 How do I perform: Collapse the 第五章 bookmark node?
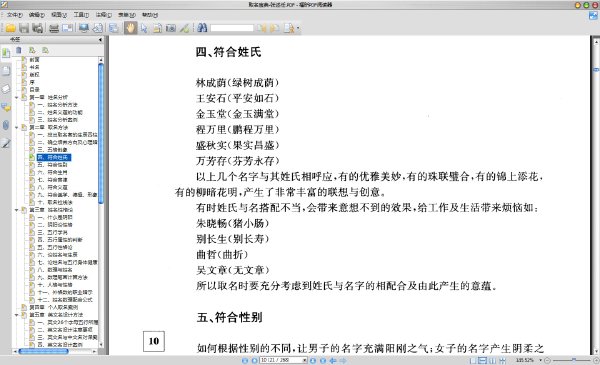17,315
